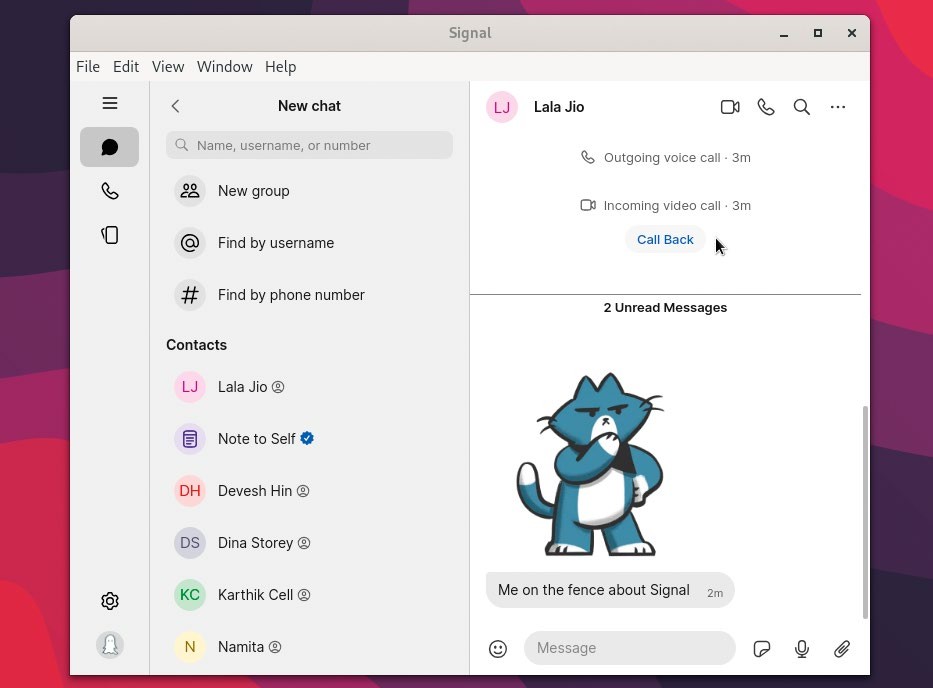The height and width of the screenshot is (688, 933).
Task: Minimize the Signal window
Action: click(x=784, y=34)
